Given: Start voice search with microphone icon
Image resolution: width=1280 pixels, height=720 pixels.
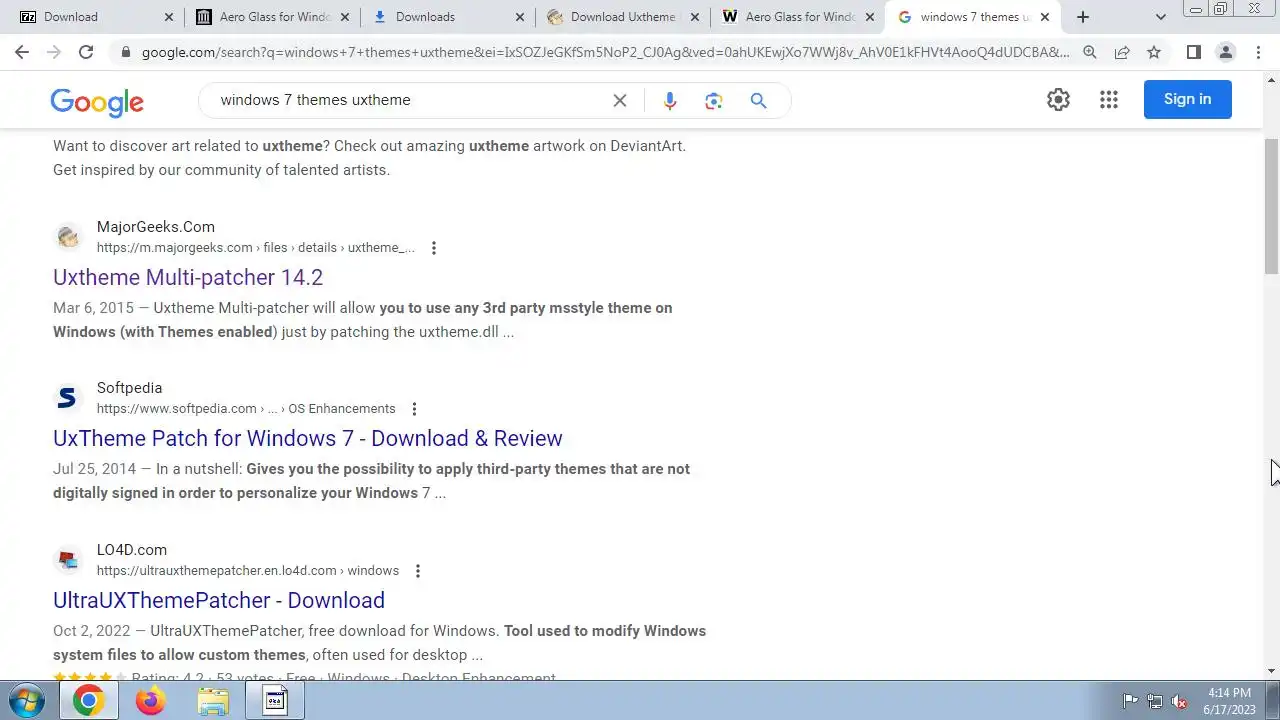Looking at the screenshot, I should (670, 100).
